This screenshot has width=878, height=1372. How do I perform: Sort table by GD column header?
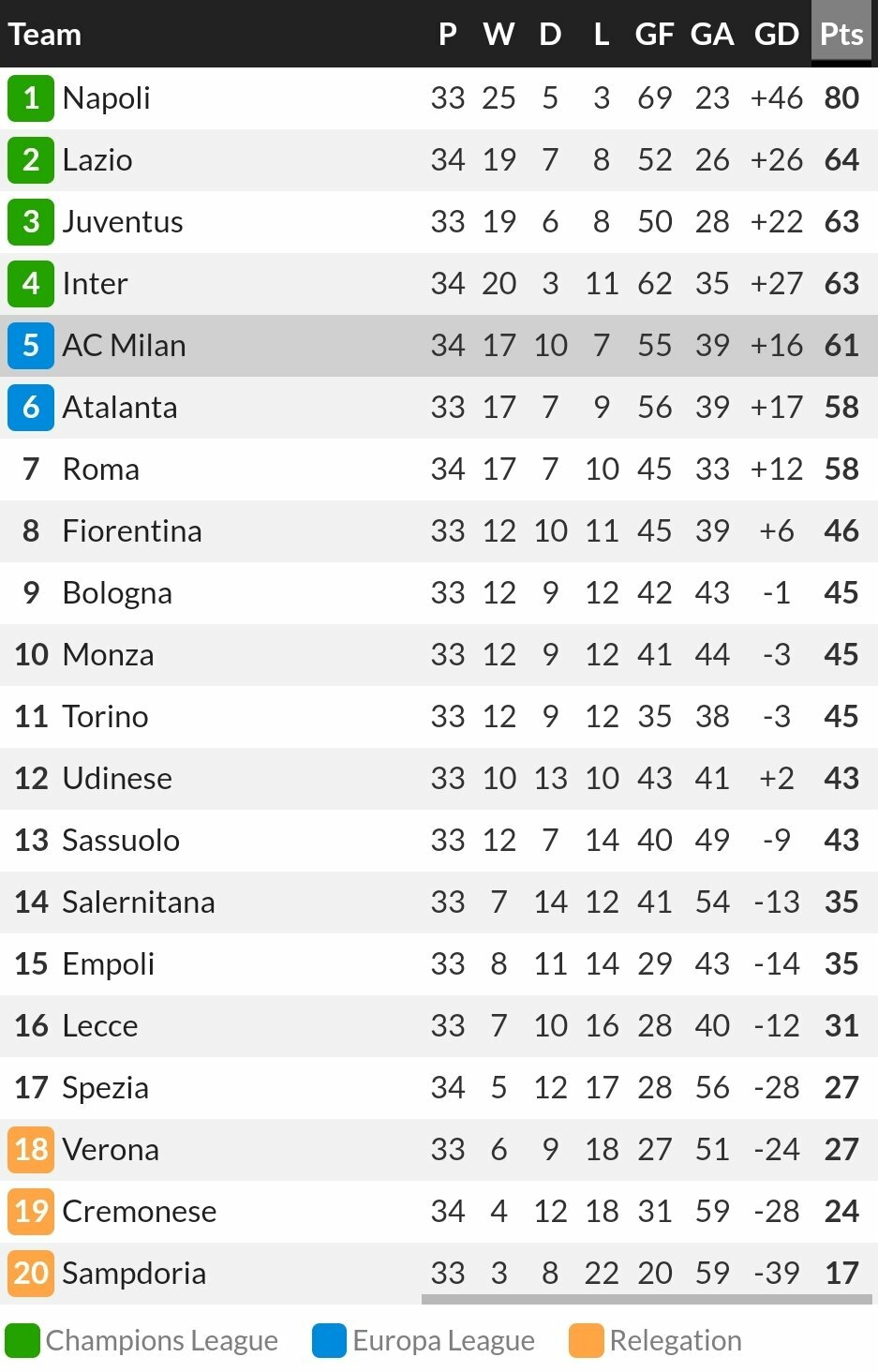776,34
